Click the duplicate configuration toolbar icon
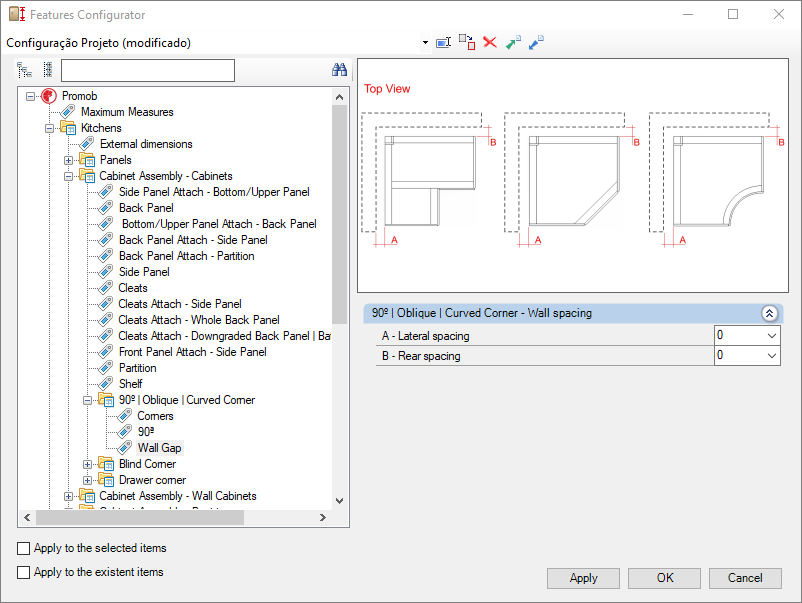Screen dimensions: 802x603 coord(467,42)
